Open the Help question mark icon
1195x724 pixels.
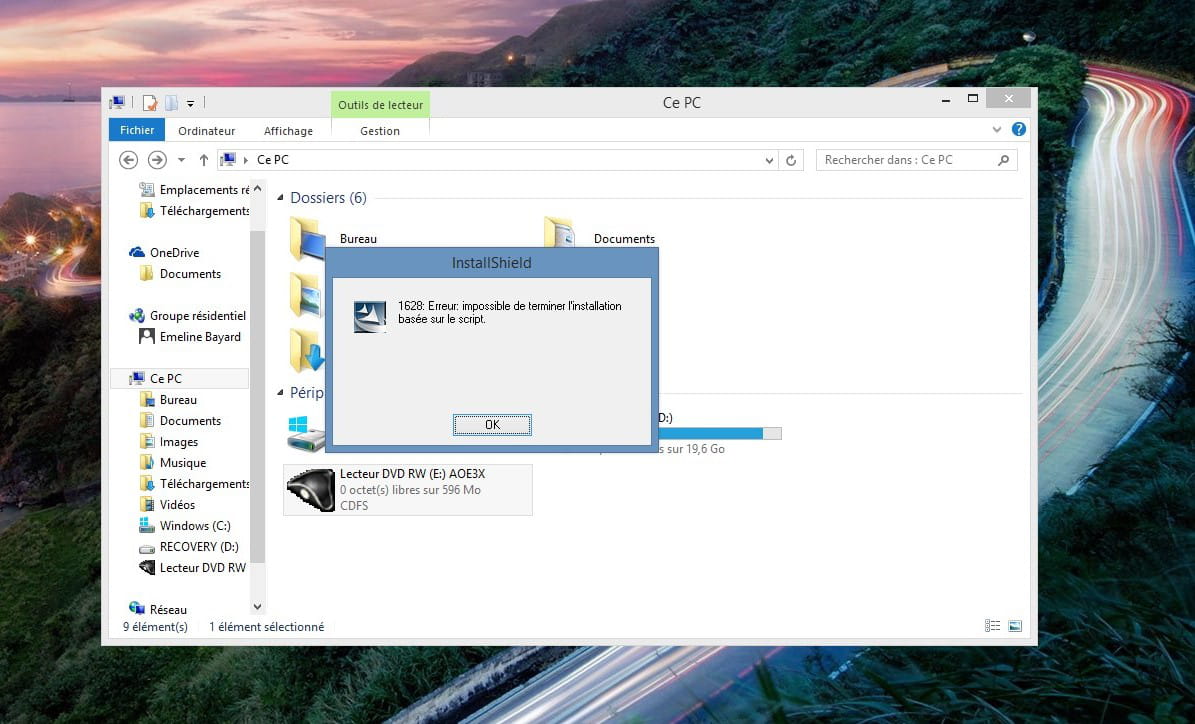pos(1018,130)
